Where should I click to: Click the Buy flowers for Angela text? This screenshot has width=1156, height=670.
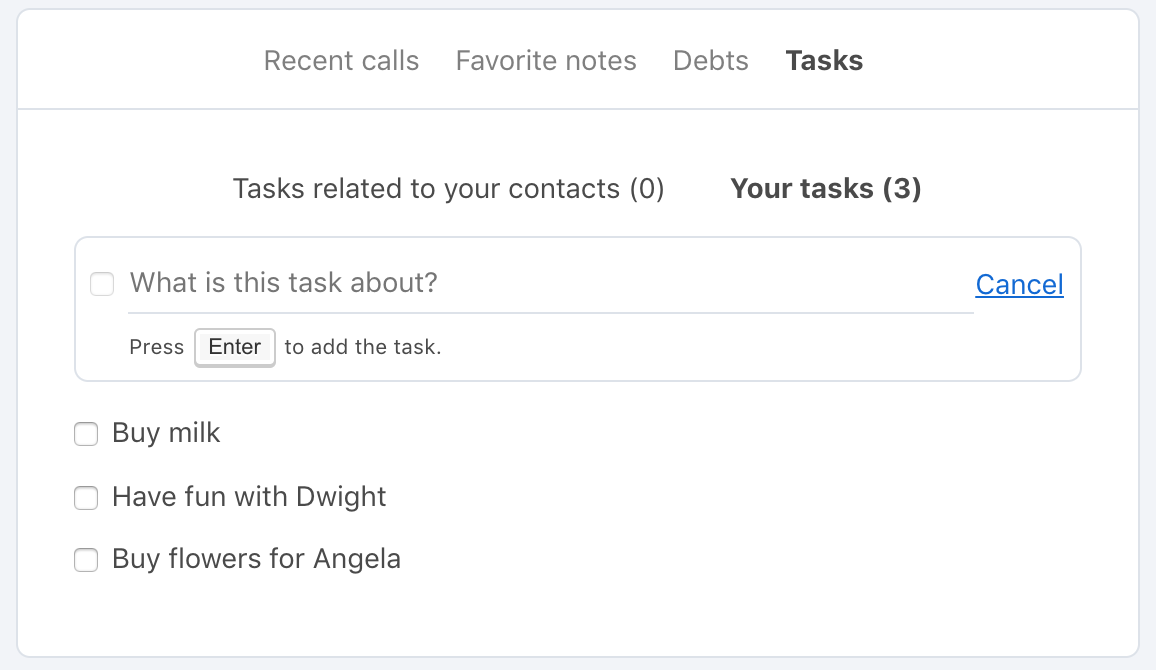pos(257,559)
